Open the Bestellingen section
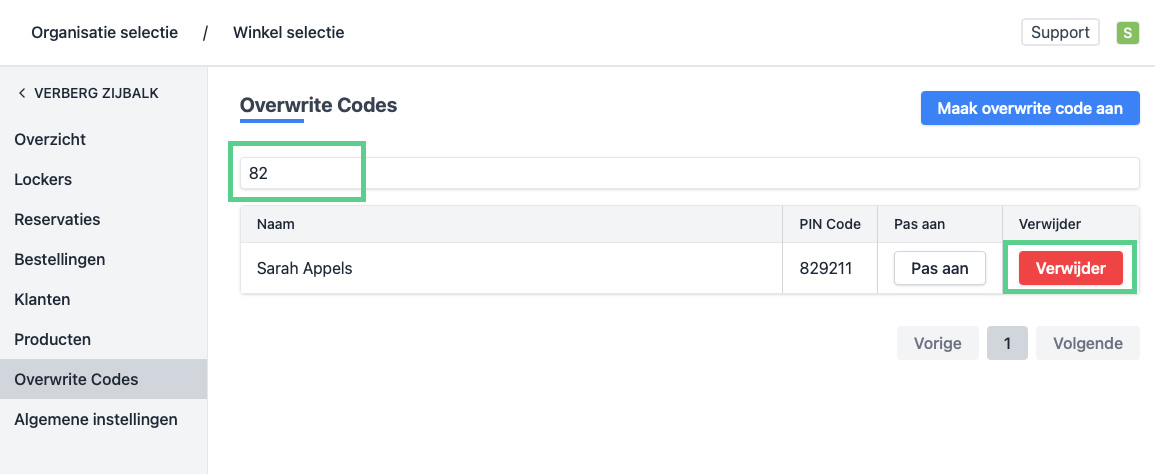The height and width of the screenshot is (474, 1155). [59, 260]
